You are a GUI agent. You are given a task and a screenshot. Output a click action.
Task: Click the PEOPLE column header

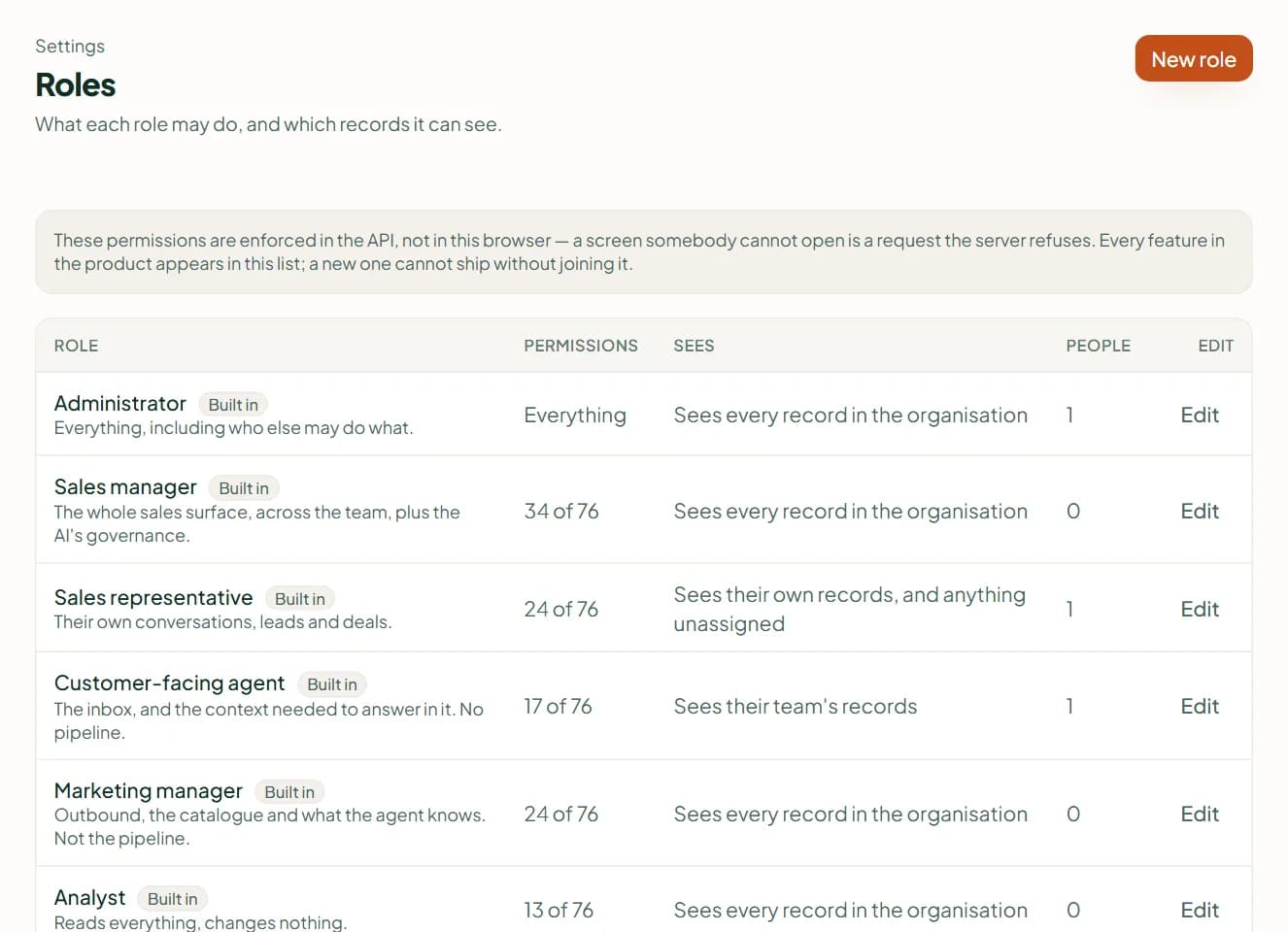[1099, 346]
